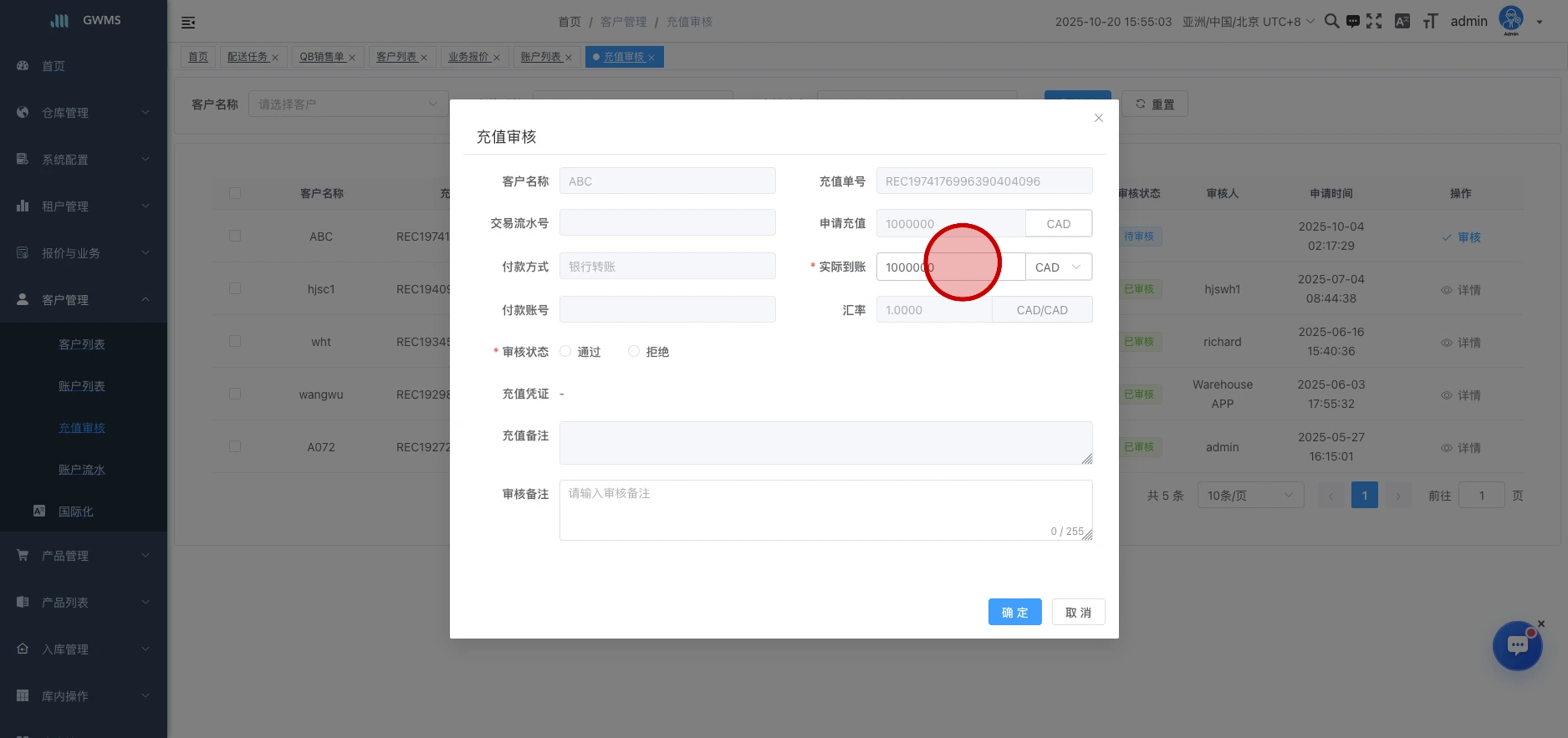Click the 实际到账 amount input field
The width and height of the screenshot is (1568, 738).
pos(950,267)
